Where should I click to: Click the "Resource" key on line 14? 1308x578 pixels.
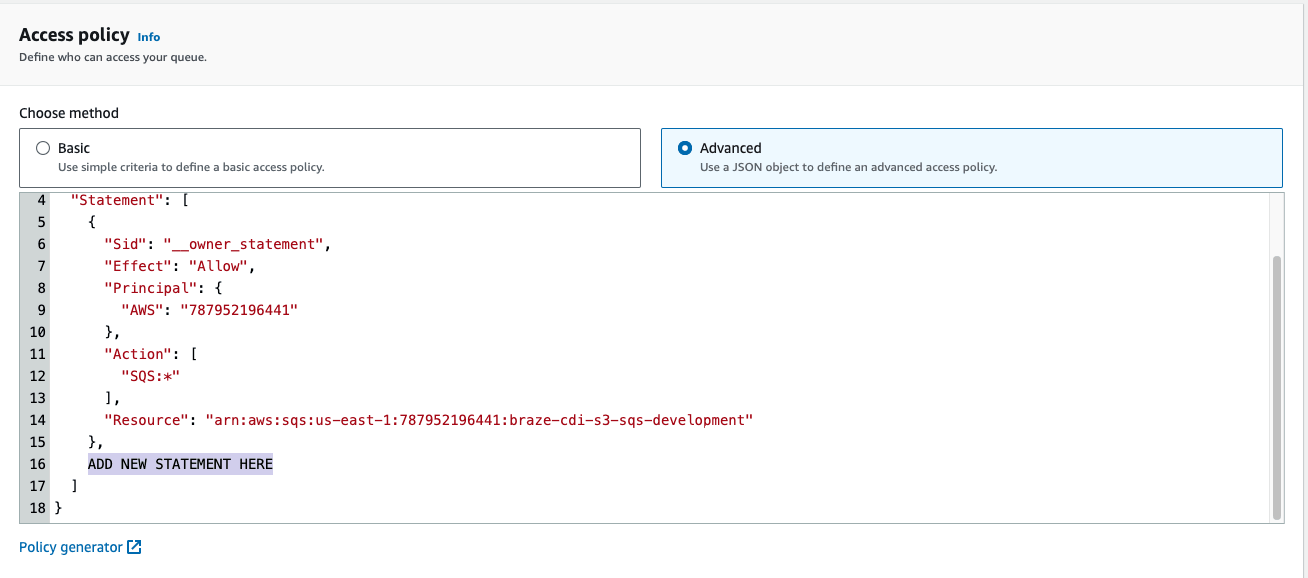click(144, 420)
